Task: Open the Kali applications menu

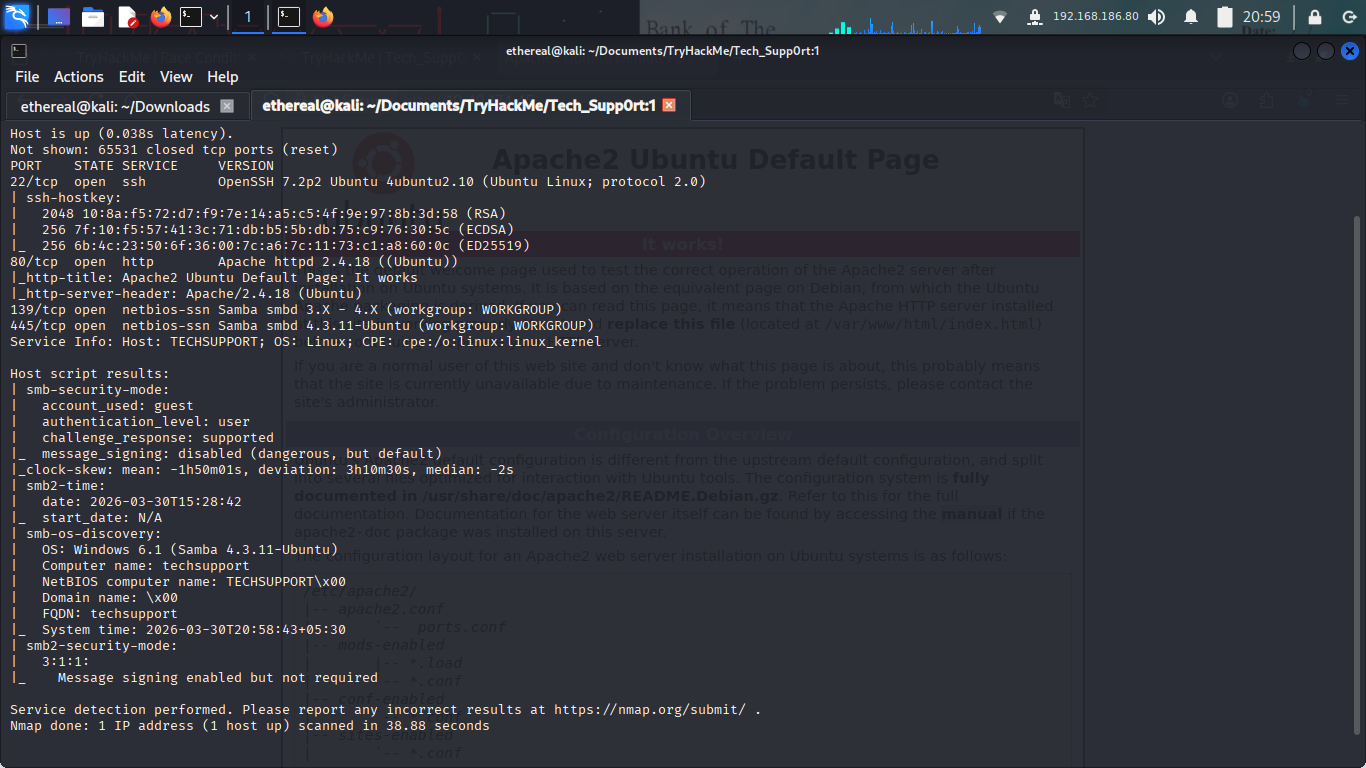Action: coord(17,17)
